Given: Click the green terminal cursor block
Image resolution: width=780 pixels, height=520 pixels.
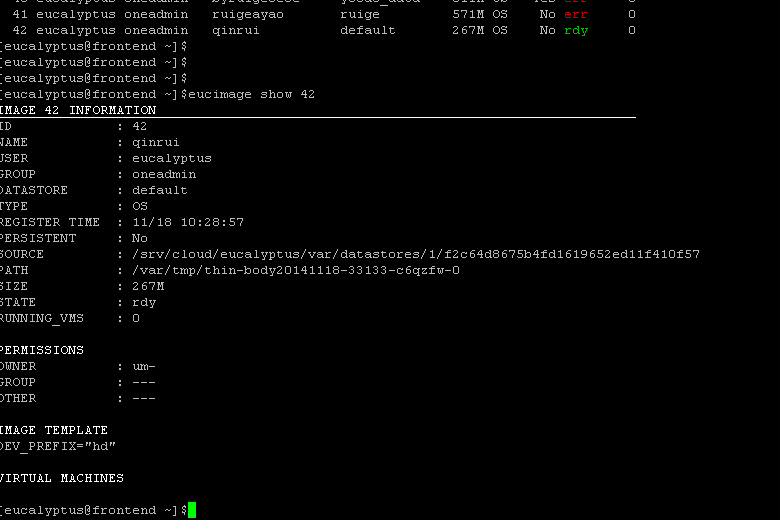Looking at the screenshot, I should pos(192,510).
